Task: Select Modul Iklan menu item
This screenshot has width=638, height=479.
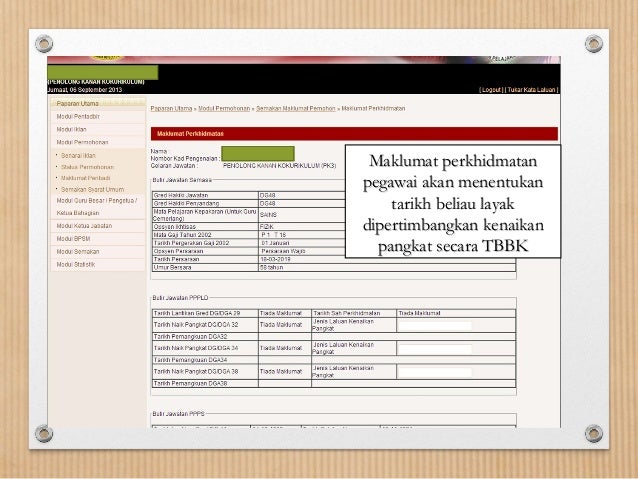Action: pos(71,129)
